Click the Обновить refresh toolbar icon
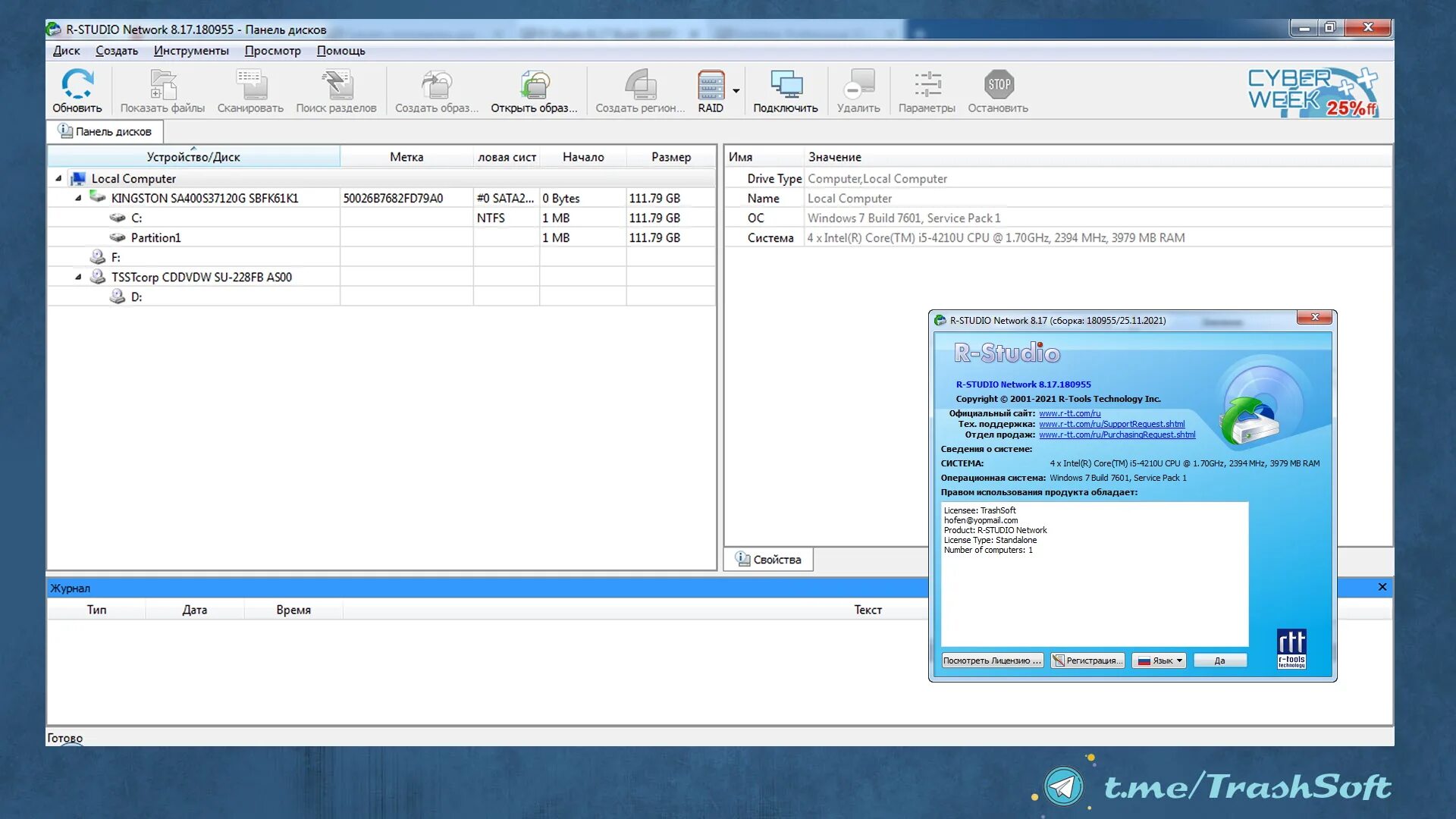Image resolution: width=1456 pixels, height=819 pixels. pos(77,85)
